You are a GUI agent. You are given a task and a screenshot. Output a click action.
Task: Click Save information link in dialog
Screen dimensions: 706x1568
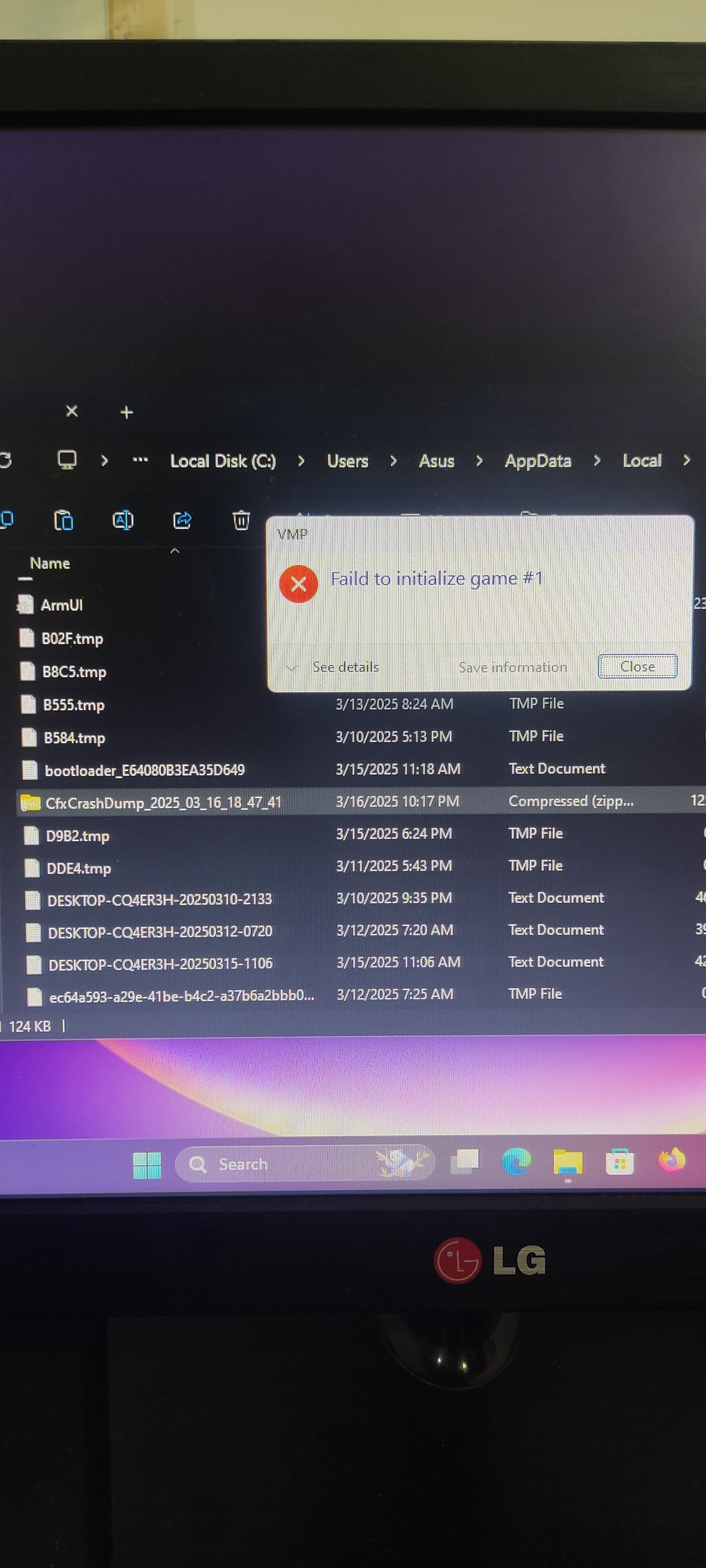(512, 668)
